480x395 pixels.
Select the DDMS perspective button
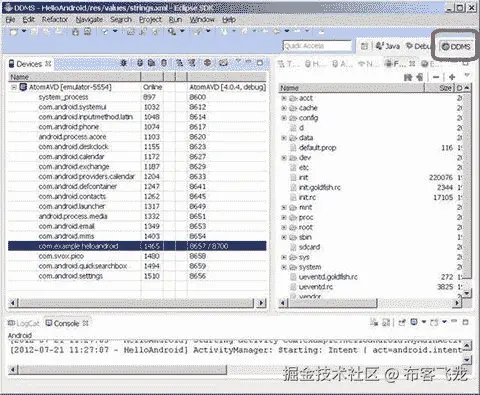point(456,47)
